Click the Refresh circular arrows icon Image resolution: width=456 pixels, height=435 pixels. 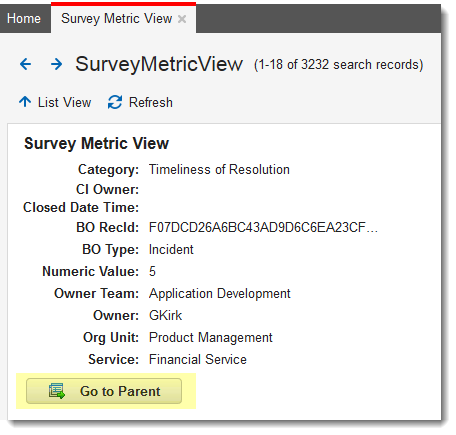115,102
